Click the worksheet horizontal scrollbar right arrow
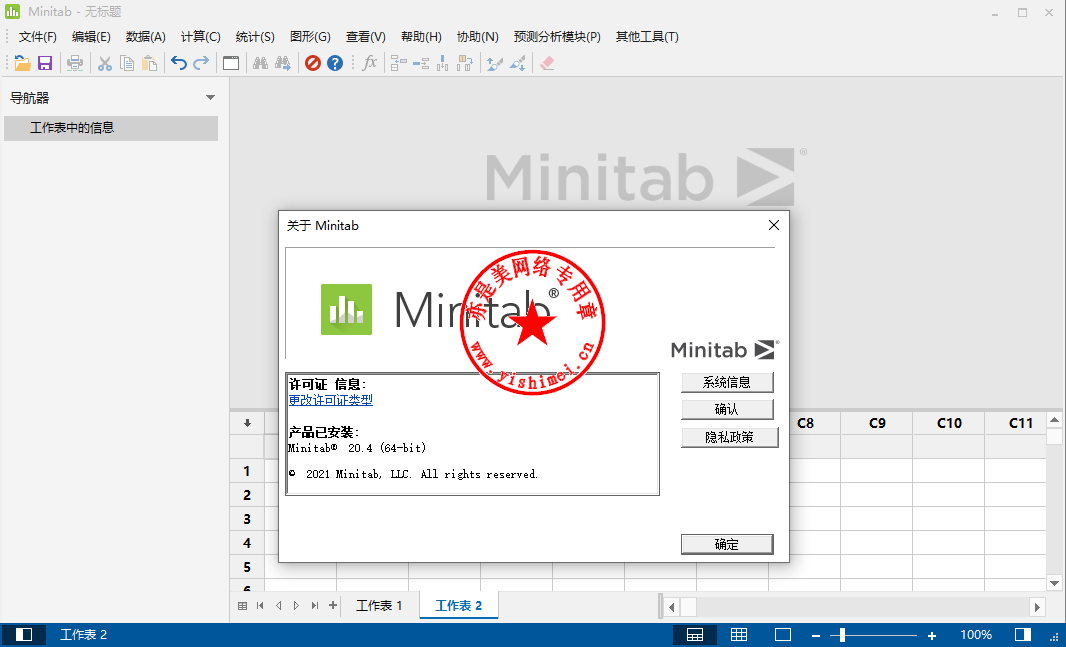 coord(1037,607)
